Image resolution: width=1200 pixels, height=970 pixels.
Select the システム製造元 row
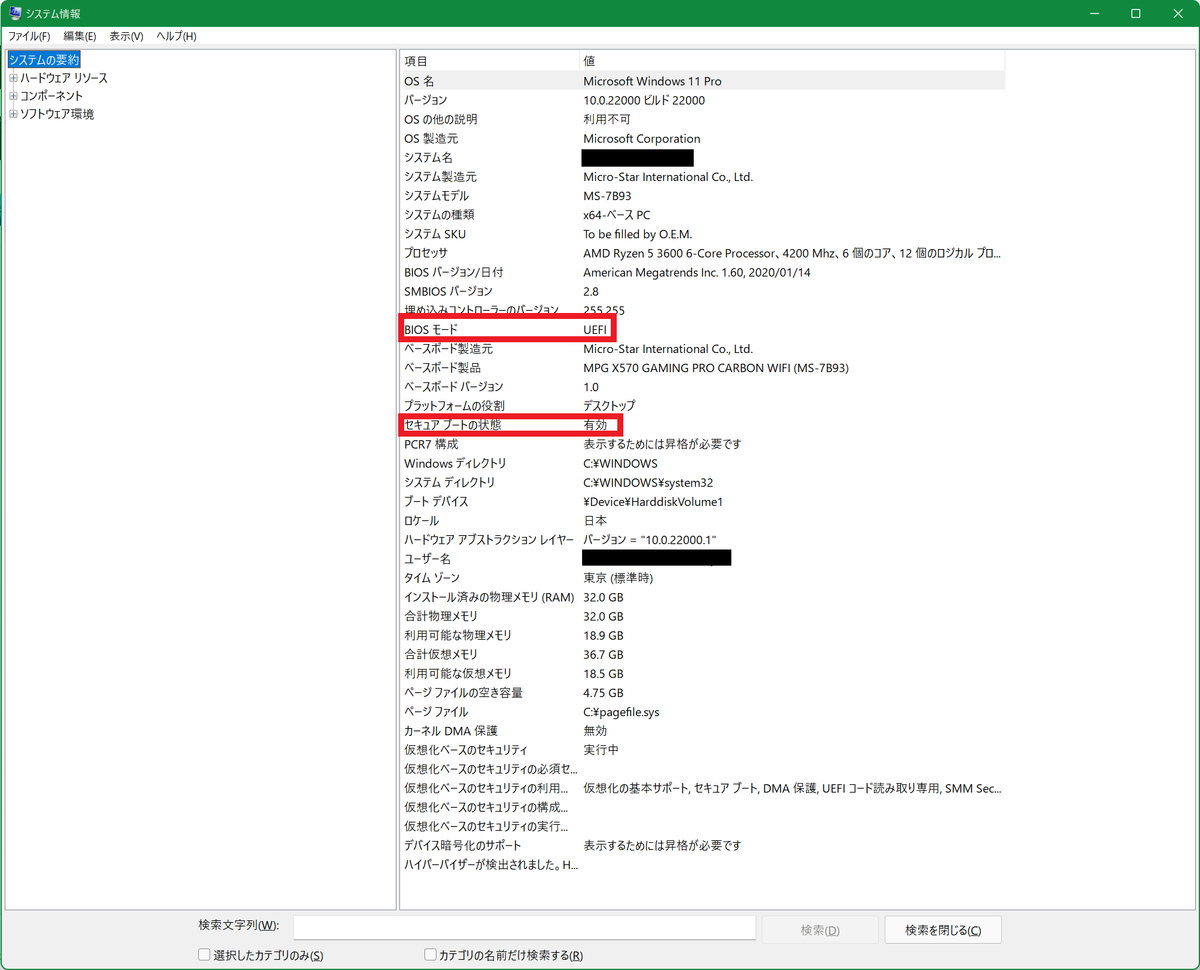click(x=702, y=177)
